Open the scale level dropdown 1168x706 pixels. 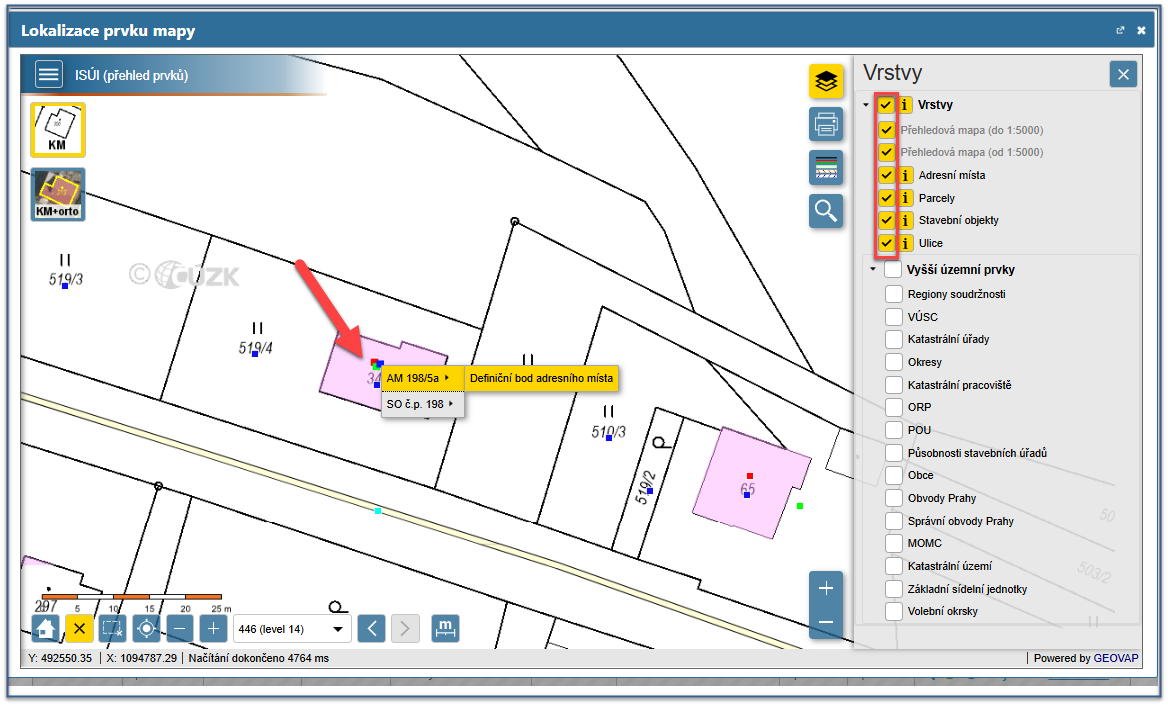(291, 629)
